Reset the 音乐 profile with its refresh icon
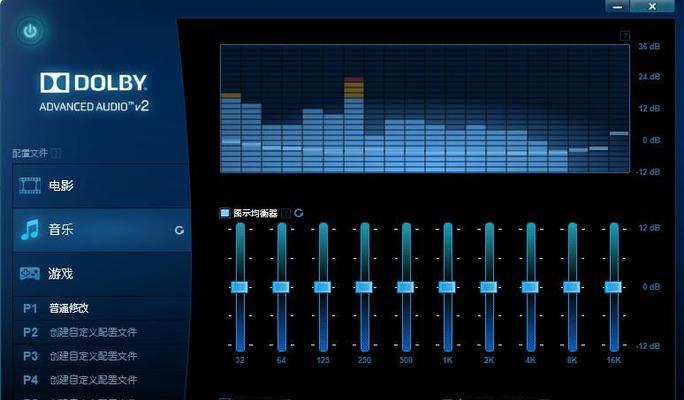 pos(179,230)
